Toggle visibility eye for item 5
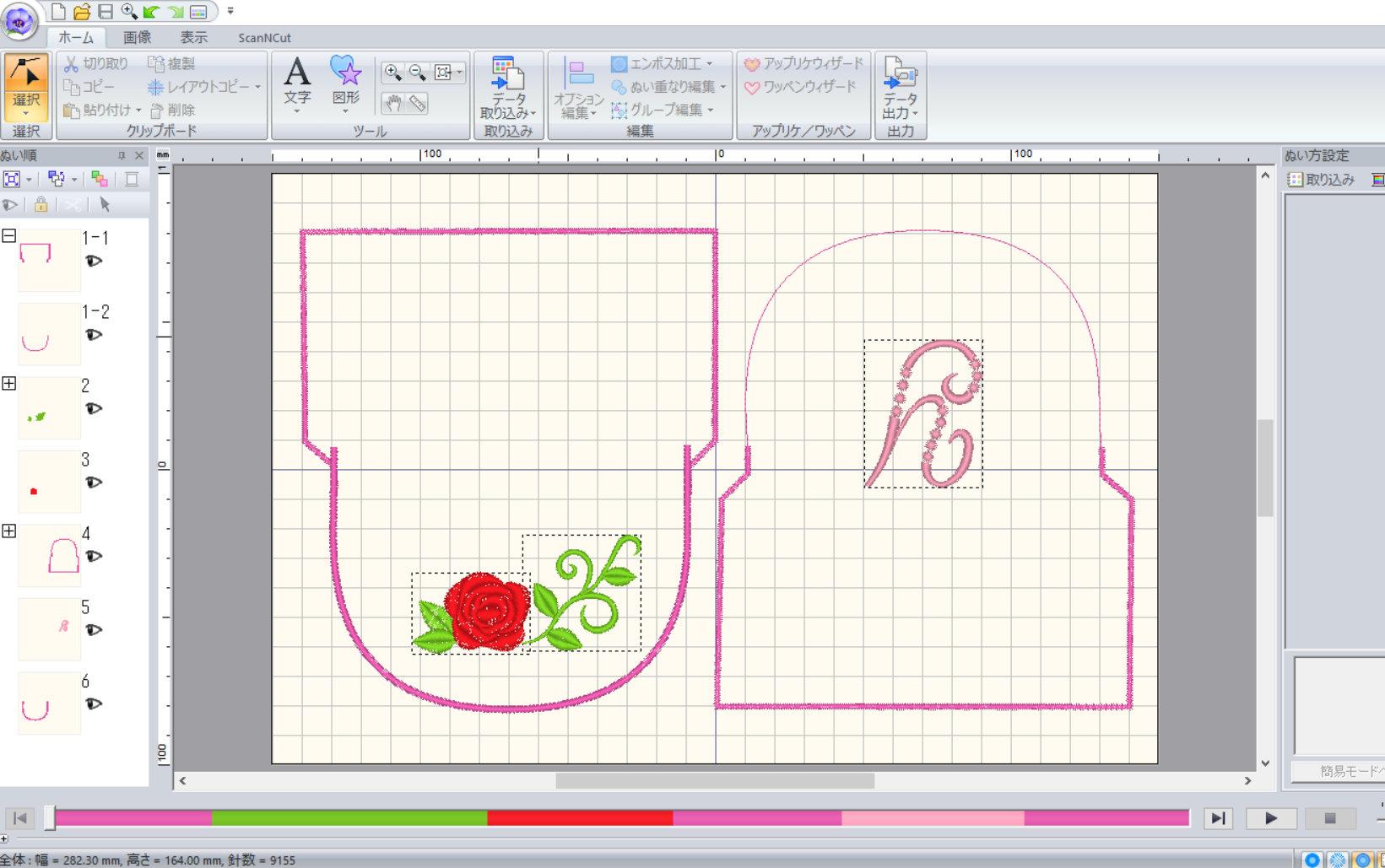Viewport: 1385px width, 868px height. point(94,630)
